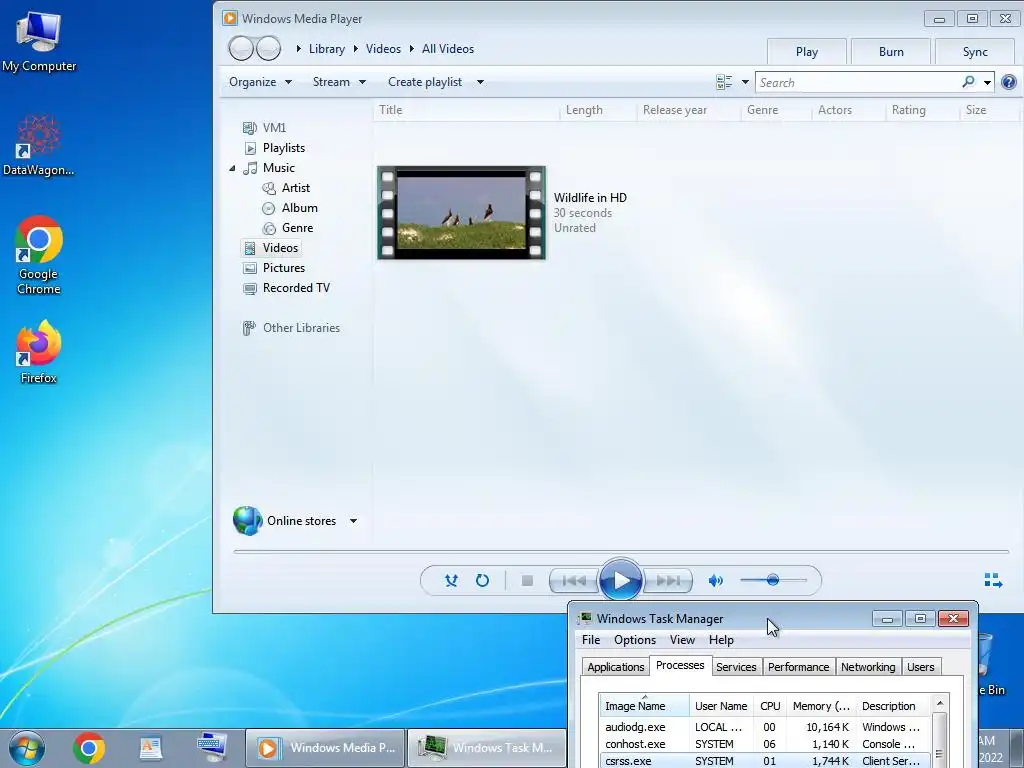Viewport: 1024px width, 768px height.
Task: Click the view options icon
Action: pyautogui.click(x=724, y=82)
